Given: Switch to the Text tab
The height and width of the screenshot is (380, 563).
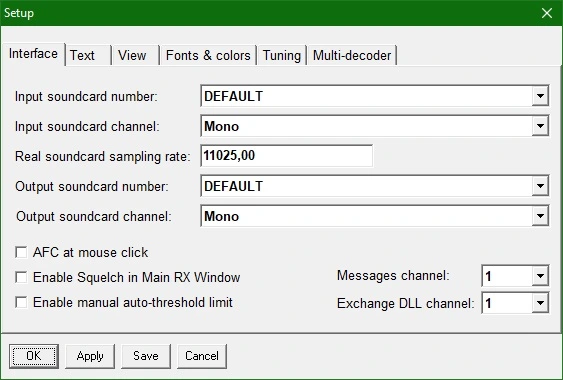Looking at the screenshot, I should [x=88, y=55].
